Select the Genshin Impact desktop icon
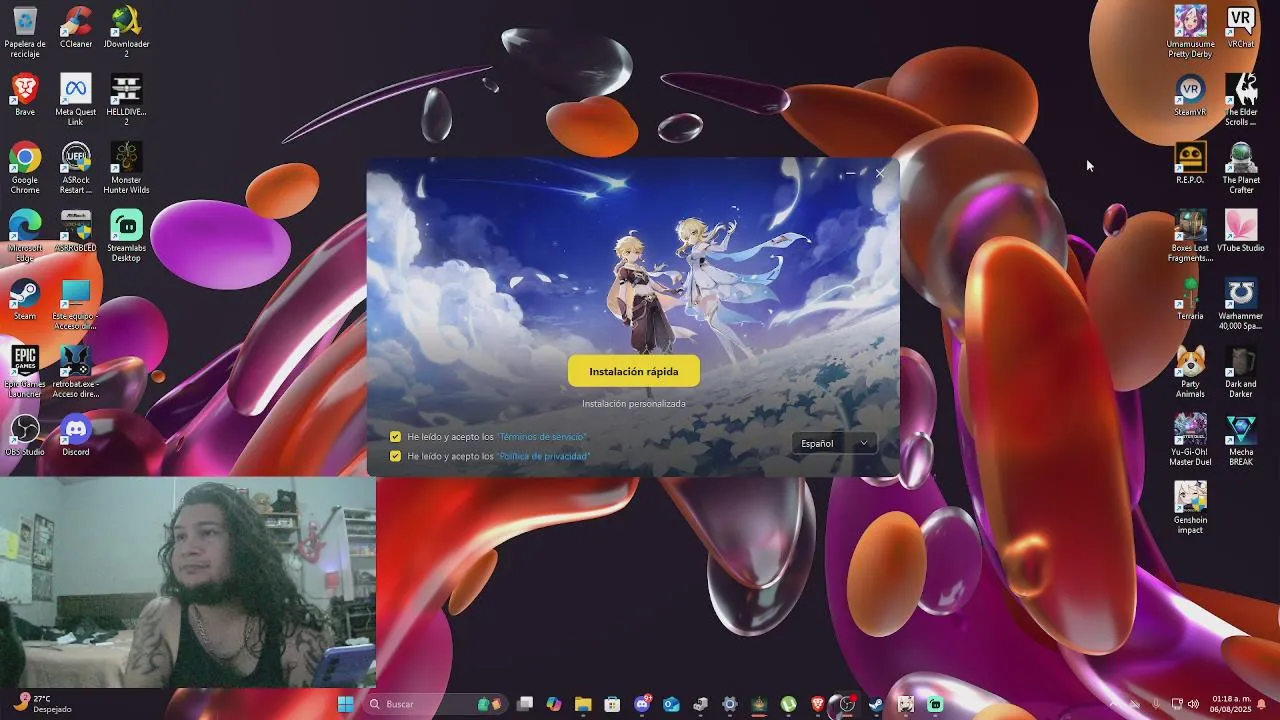1280x720 pixels. [x=1190, y=508]
